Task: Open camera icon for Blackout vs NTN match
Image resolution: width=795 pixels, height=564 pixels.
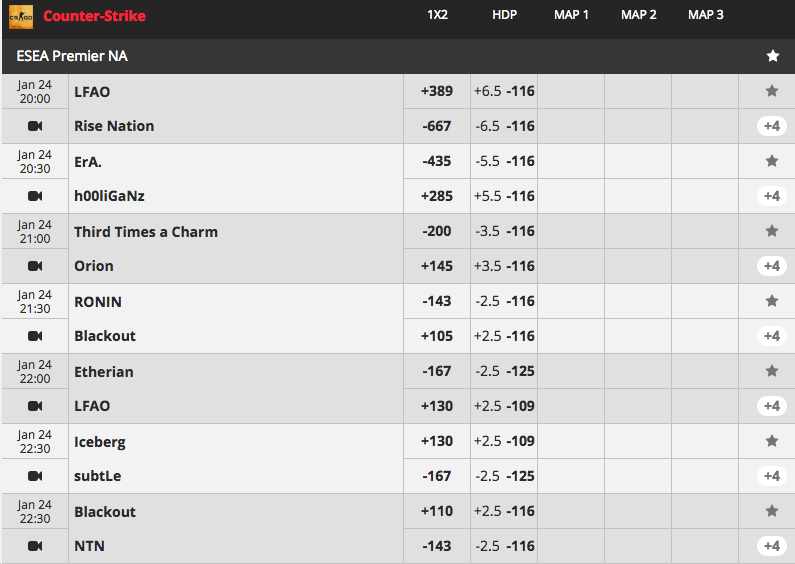Action: [x=35, y=546]
